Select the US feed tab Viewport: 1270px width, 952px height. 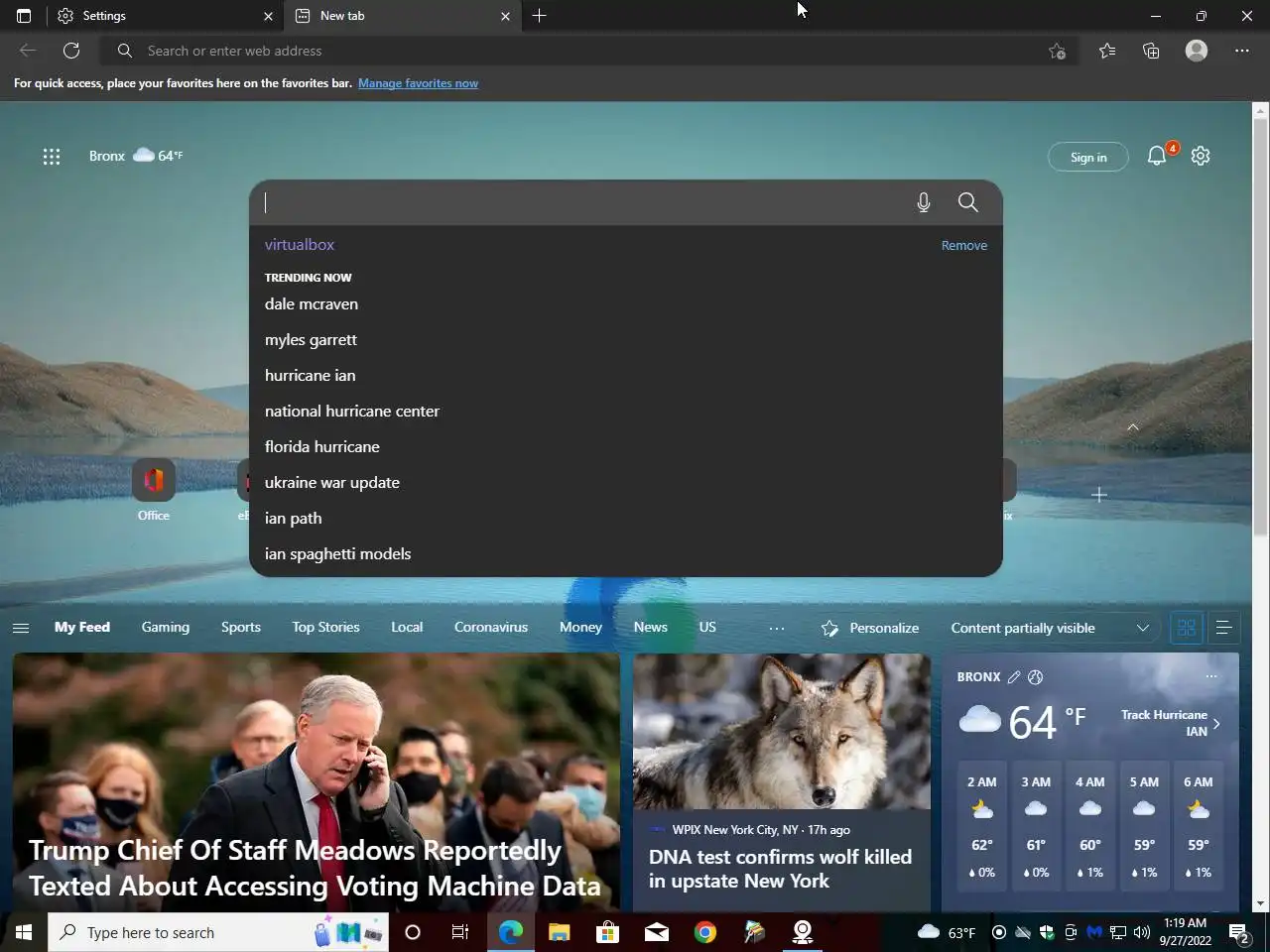point(707,627)
